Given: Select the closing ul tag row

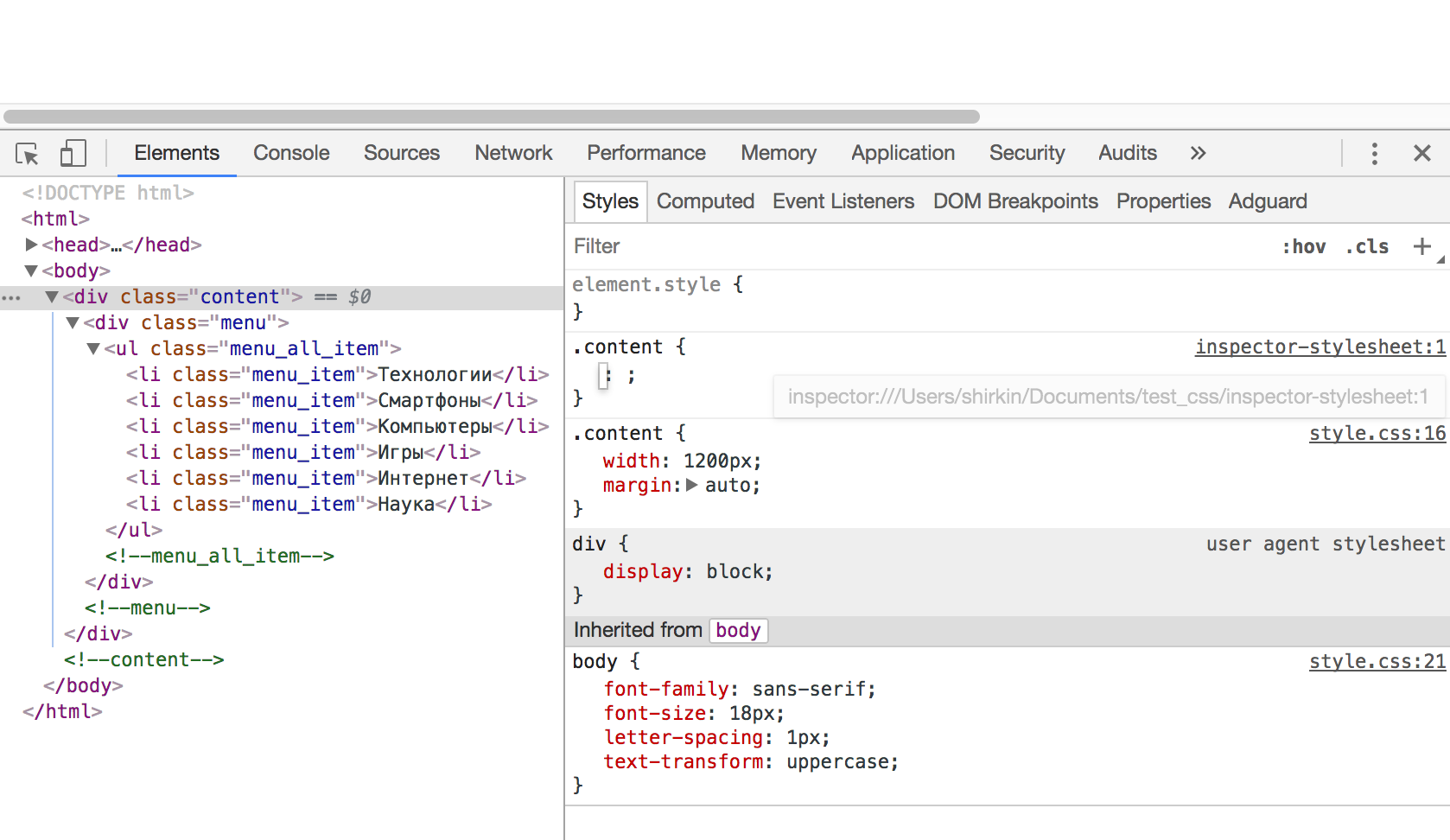Looking at the screenshot, I should pyautogui.click(x=134, y=530).
